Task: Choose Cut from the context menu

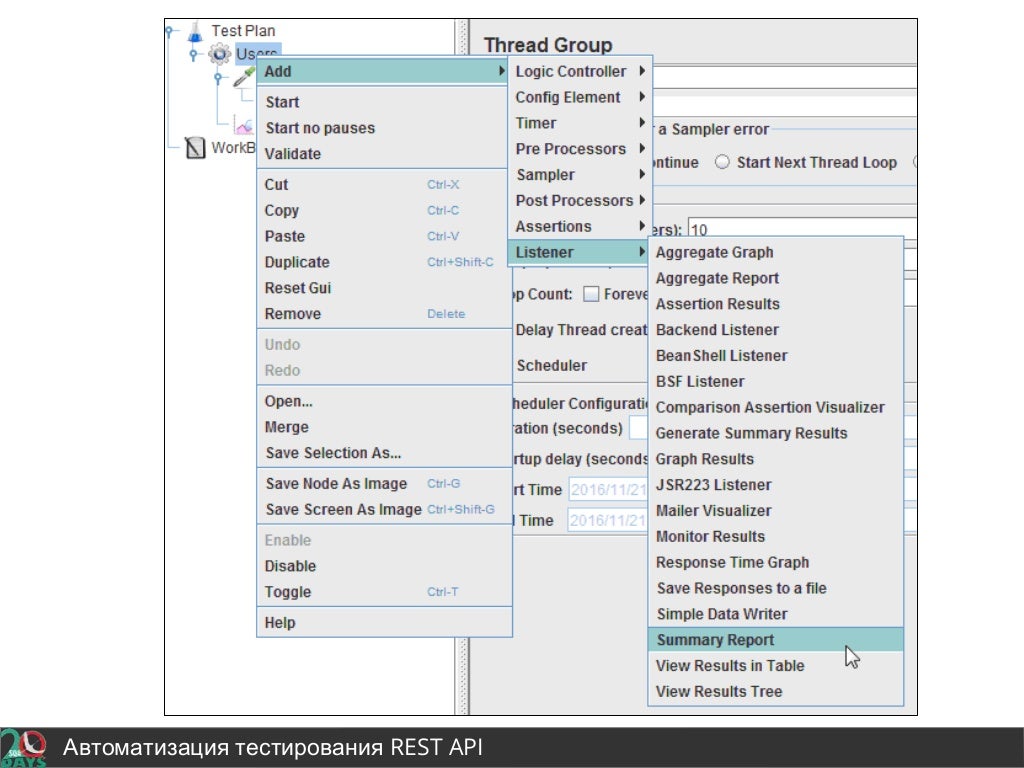Action: tap(383, 185)
